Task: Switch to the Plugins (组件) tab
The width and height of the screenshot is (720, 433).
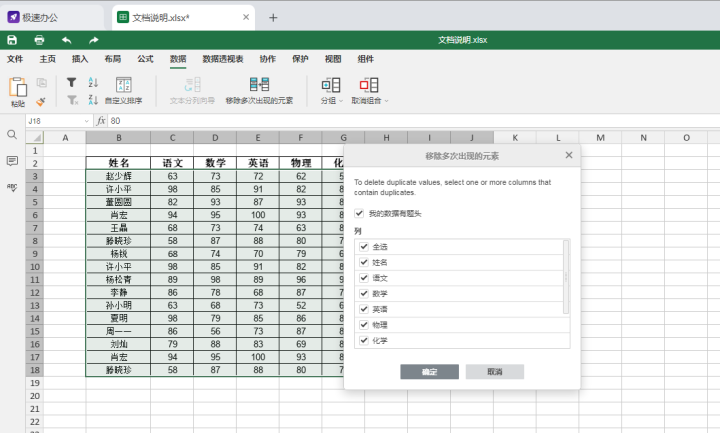Action: pyautogui.click(x=366, y=59)
